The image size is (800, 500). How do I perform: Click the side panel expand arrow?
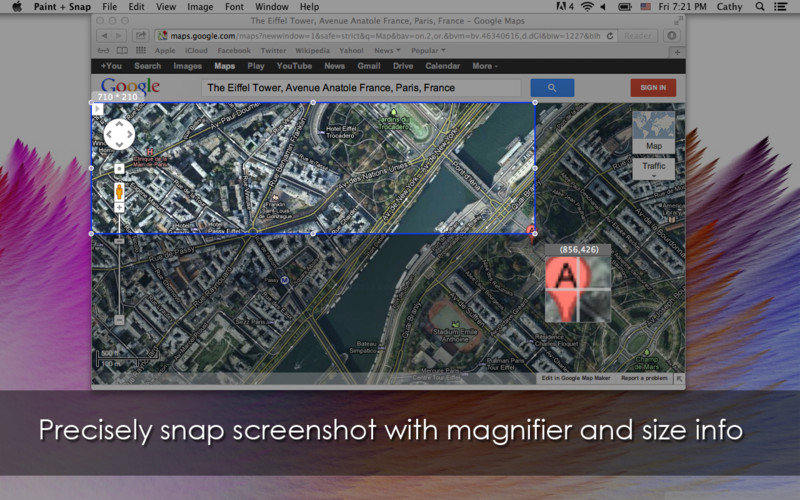pyautogui.click(x=97, y=109)
